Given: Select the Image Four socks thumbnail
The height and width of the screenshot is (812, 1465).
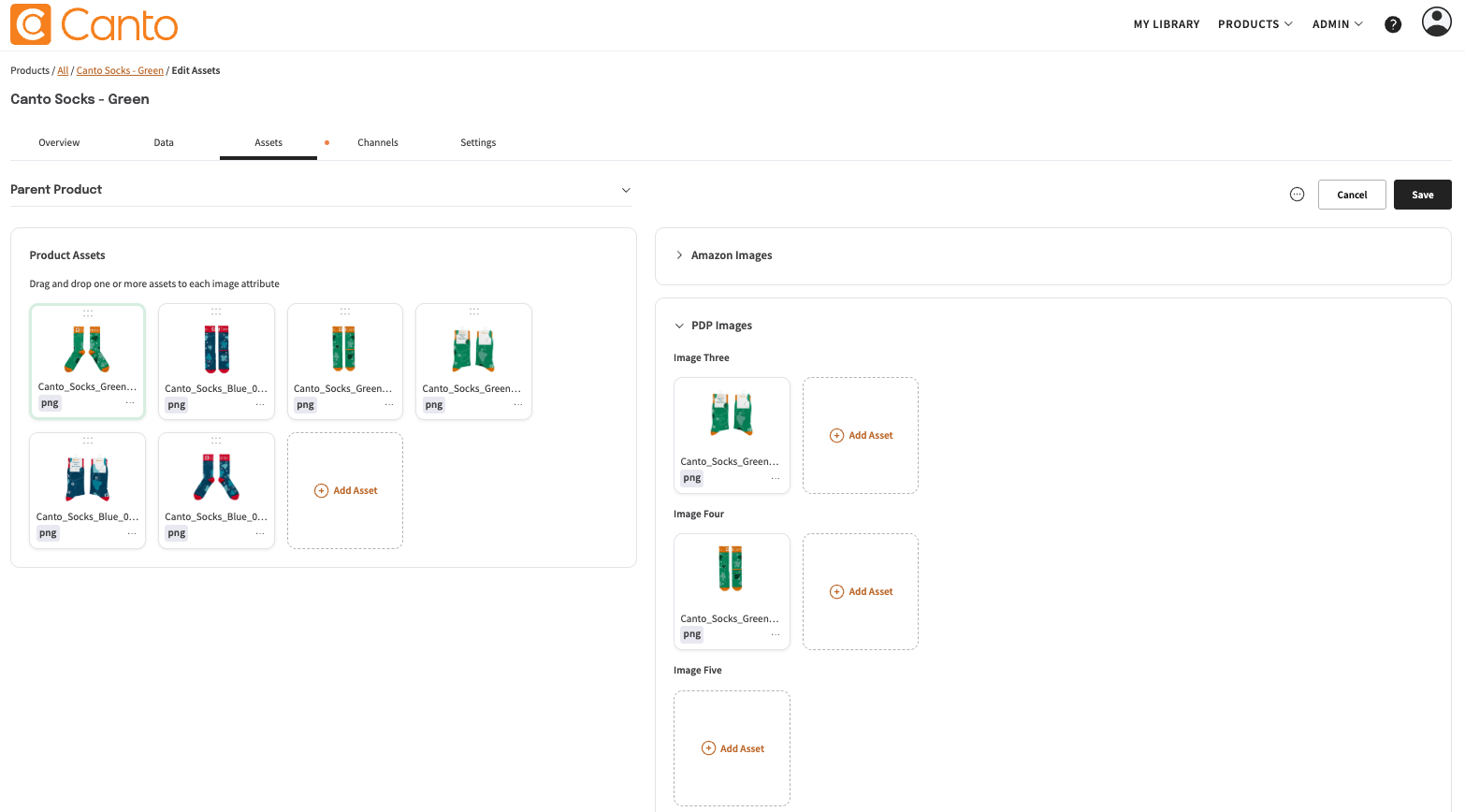Looking at the screenshot, I should (x=731, y=569).
